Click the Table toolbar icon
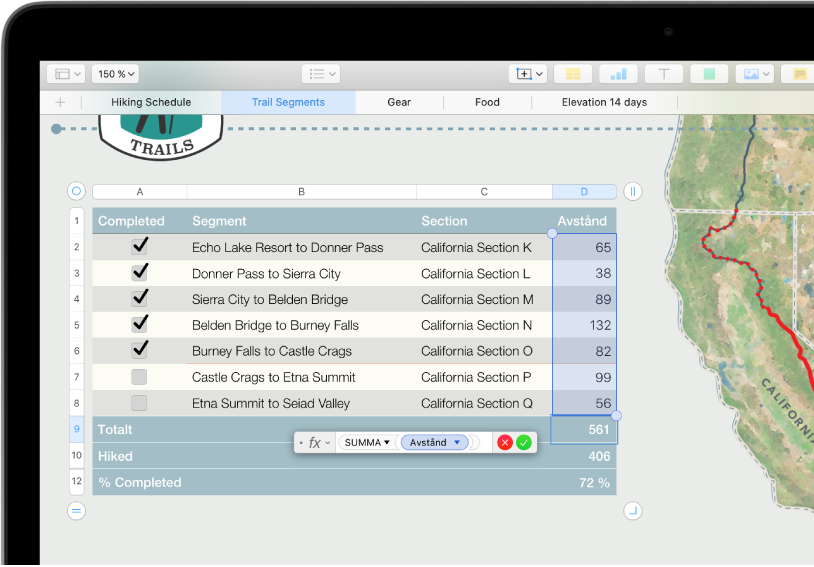 point(573,74)
